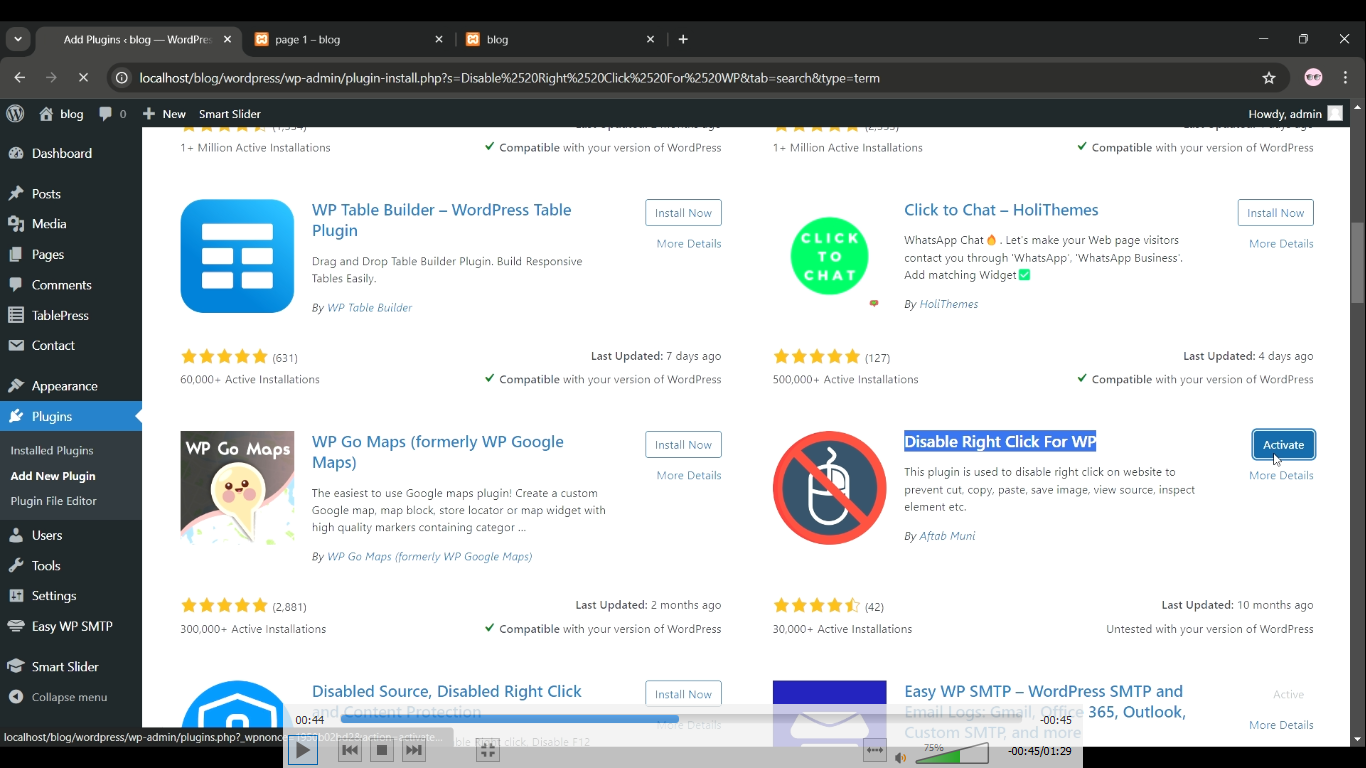The height and width of the screenshot is (768, 1366).
Task: Stop playback in the video player
Action: click(381, 750)
